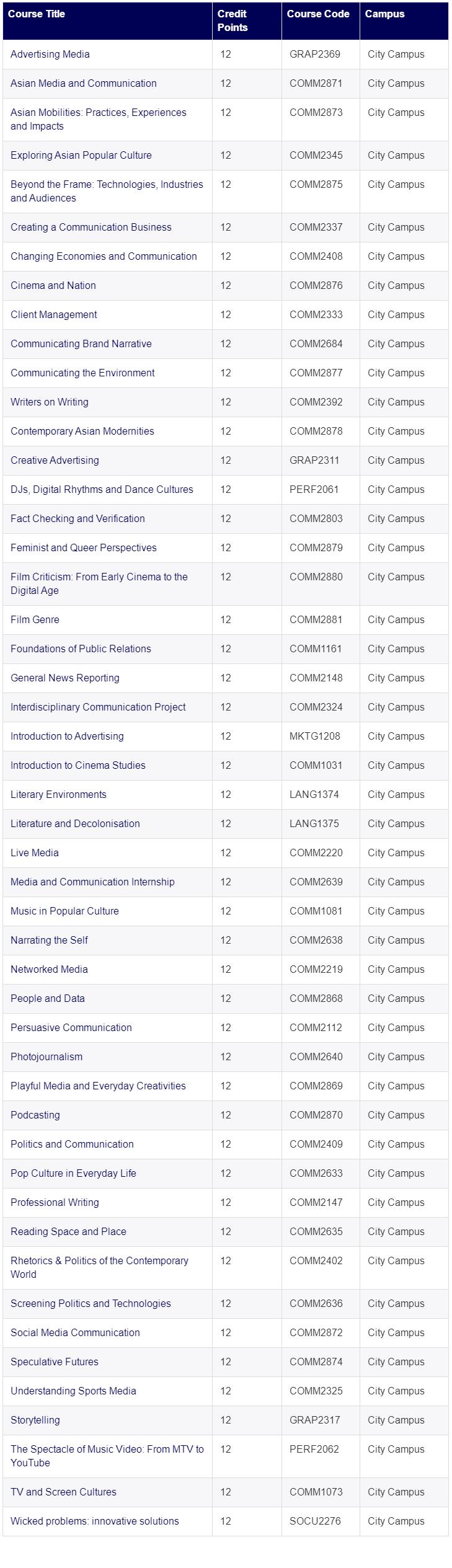
Task: Go to Foundations of Public Relations
Action: point(81,649)
